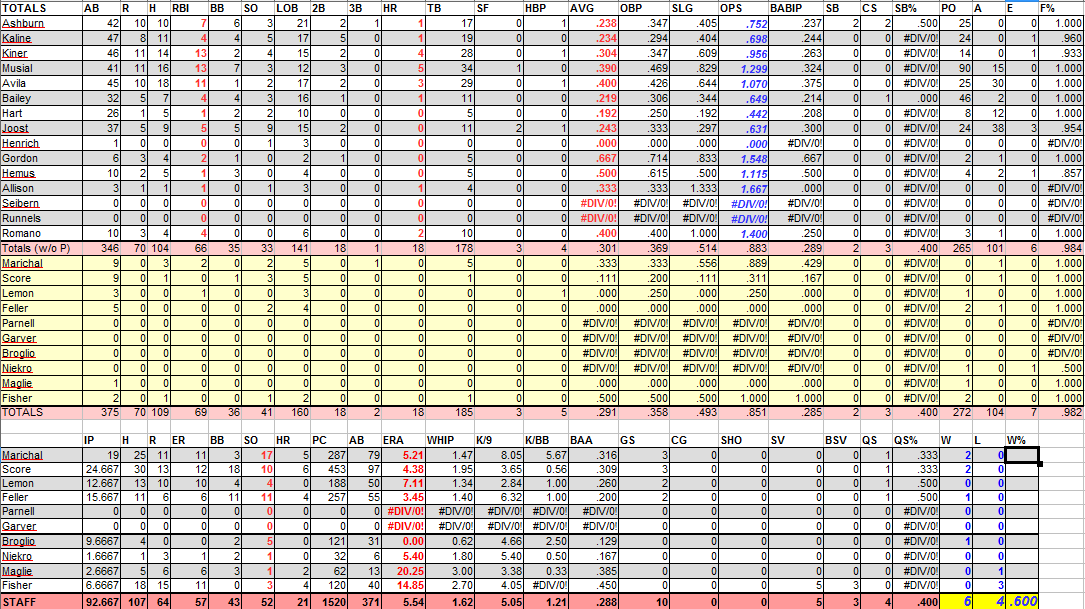
Task: Click Score's ERA value 4.38
Action: pos(403,469)
